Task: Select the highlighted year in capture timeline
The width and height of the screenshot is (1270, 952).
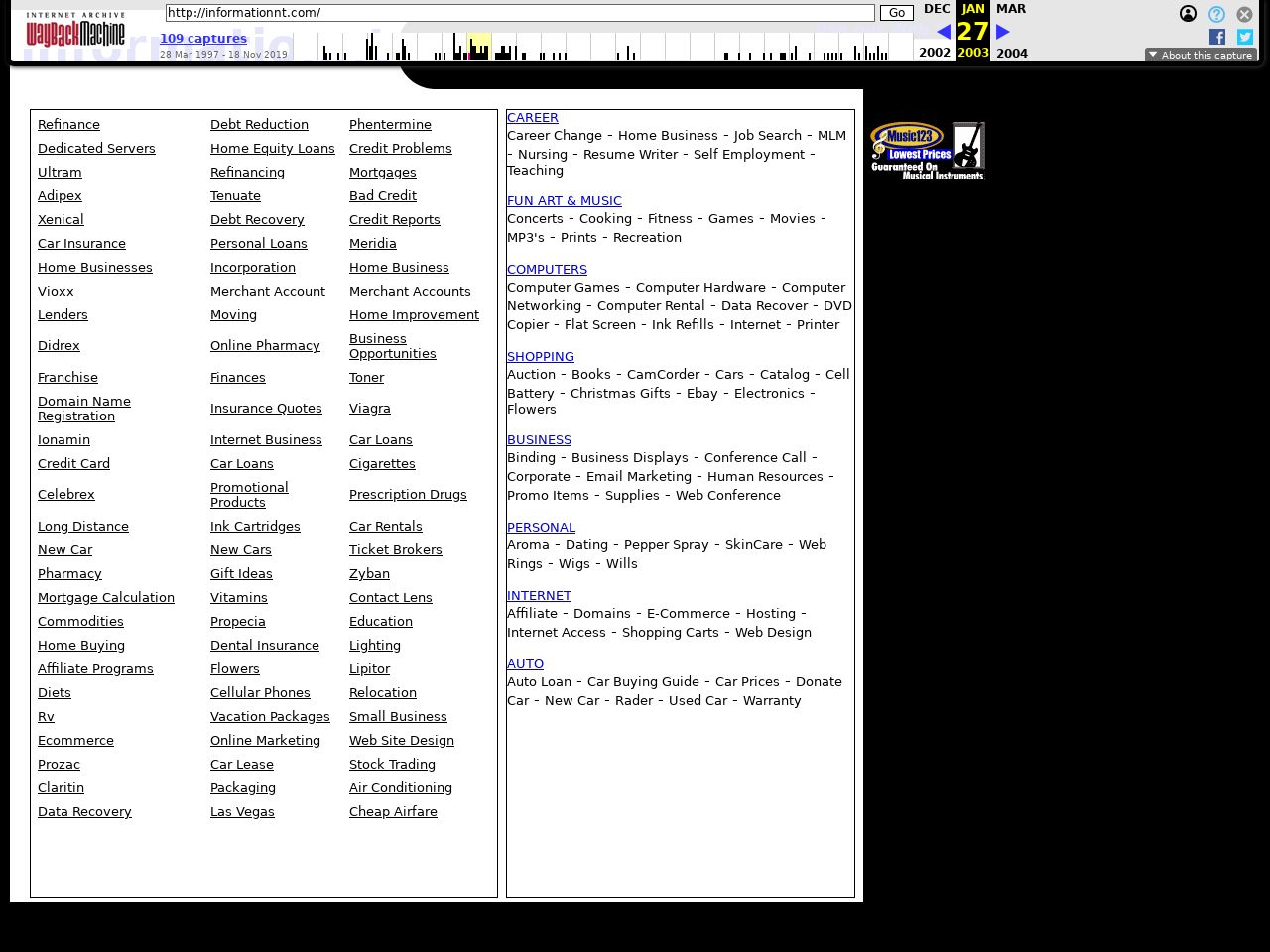Action: (479, 46)
